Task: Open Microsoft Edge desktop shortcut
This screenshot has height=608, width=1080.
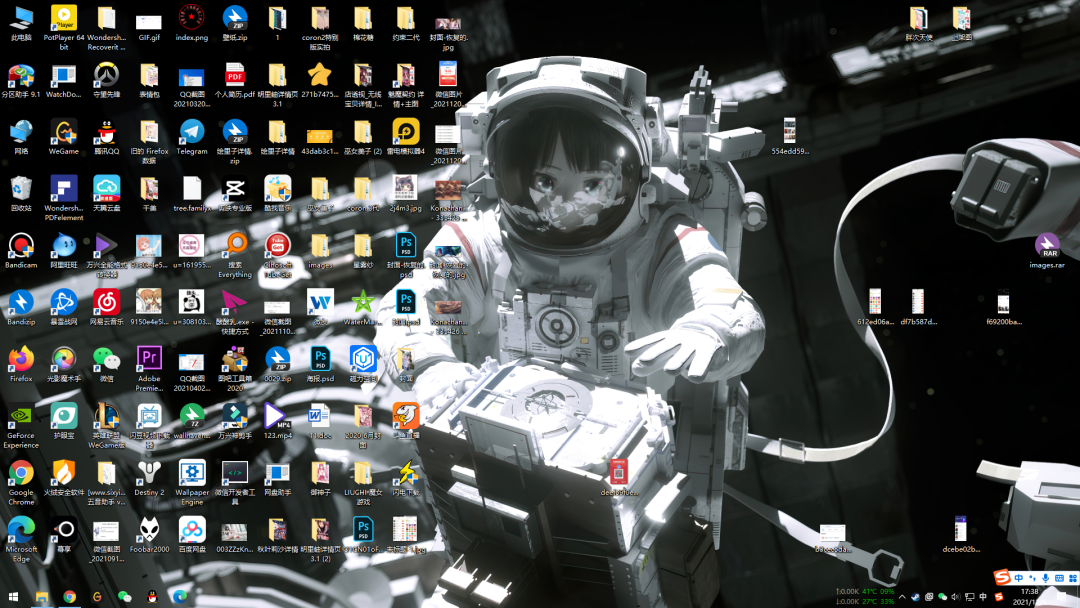Action: click(21, 539)
